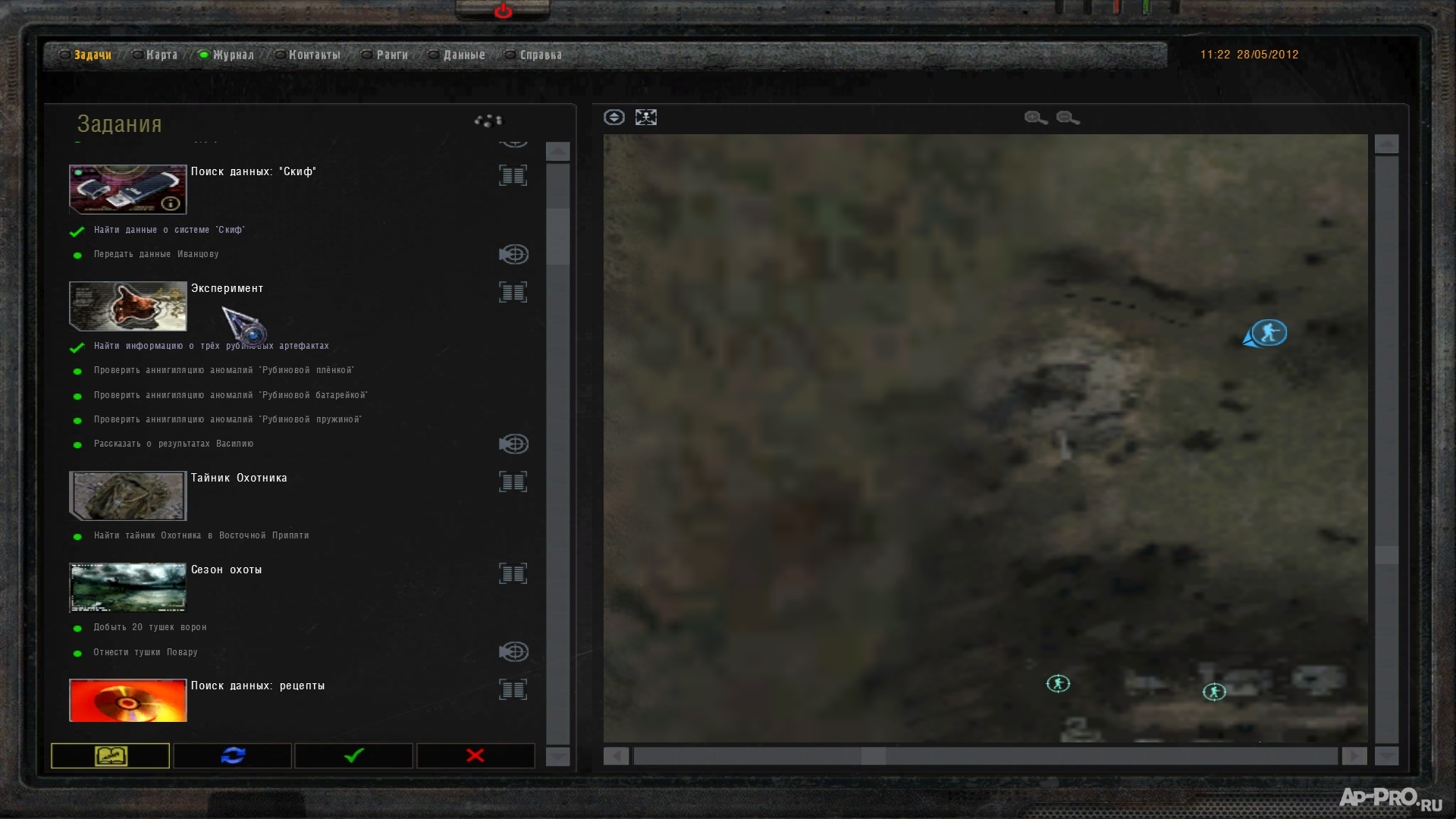Click map horizontal scroll right arrow
1456x819 pixels.
1354,756
